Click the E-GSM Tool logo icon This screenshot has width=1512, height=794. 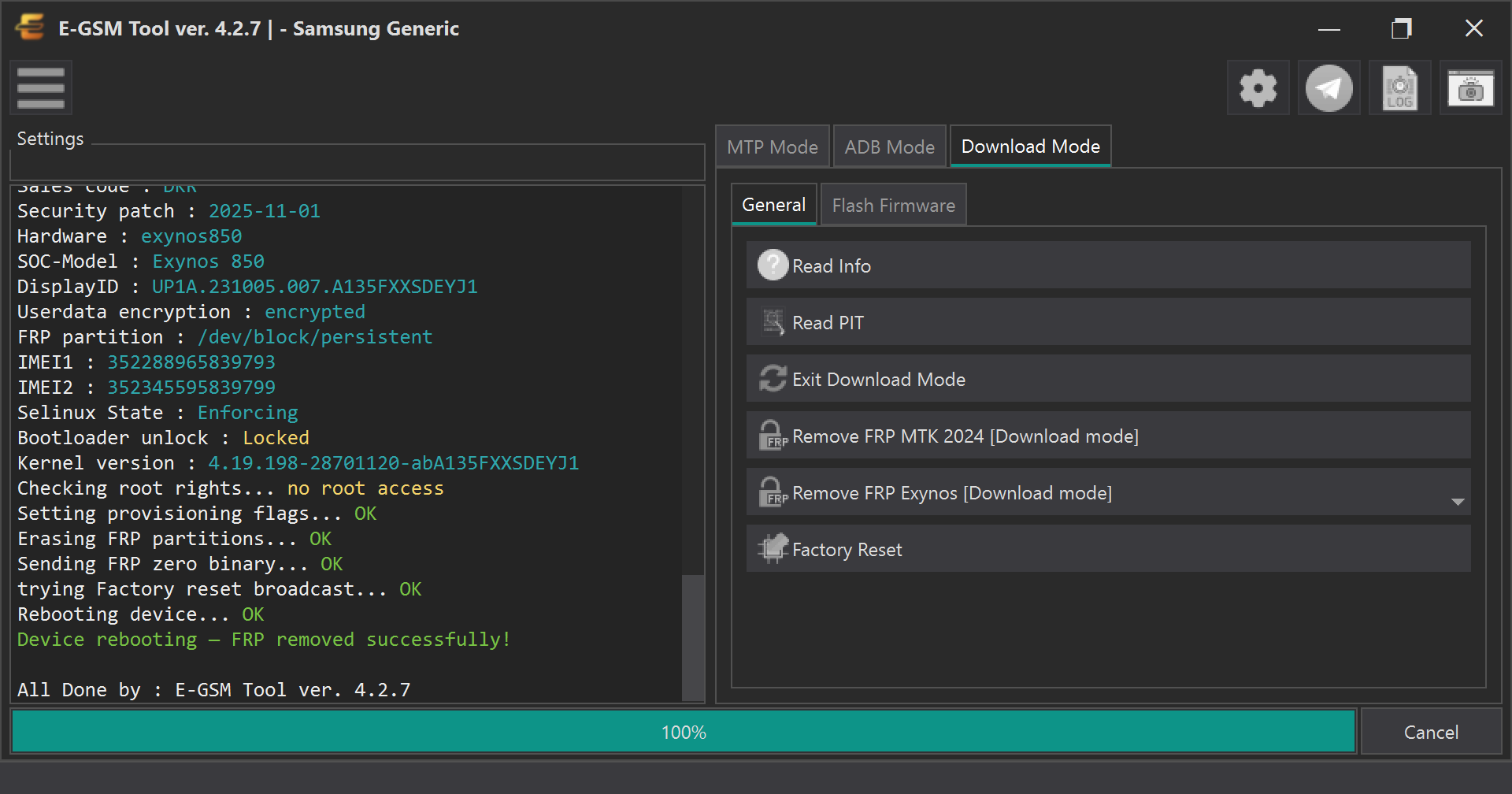(x=30, y=28)
